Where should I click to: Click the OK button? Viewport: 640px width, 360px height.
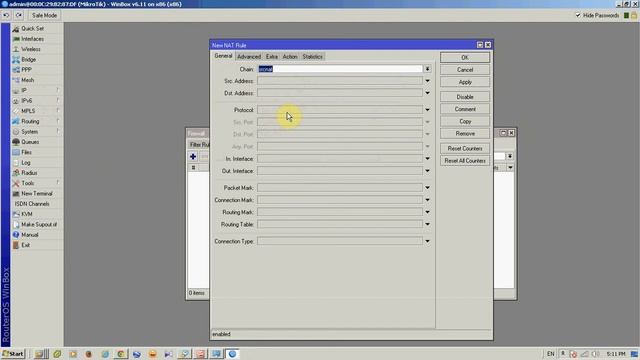pos(465,58)
